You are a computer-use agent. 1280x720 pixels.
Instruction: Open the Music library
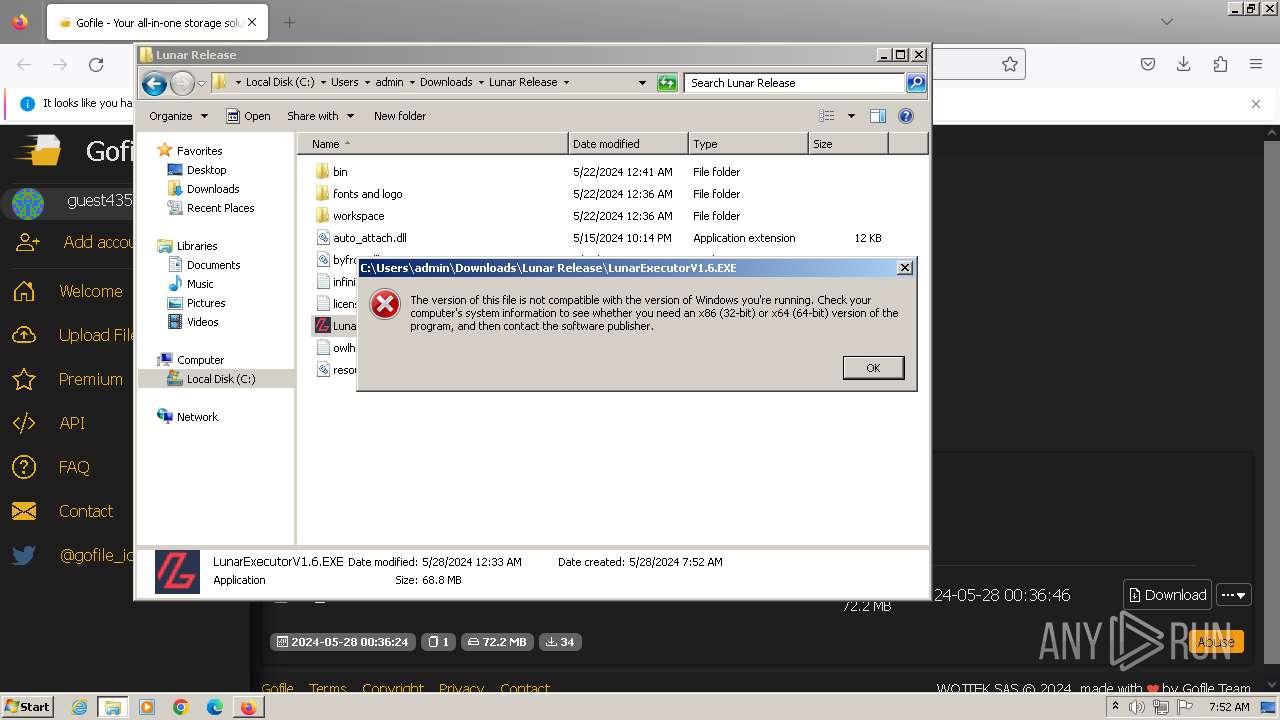[200, 284]
